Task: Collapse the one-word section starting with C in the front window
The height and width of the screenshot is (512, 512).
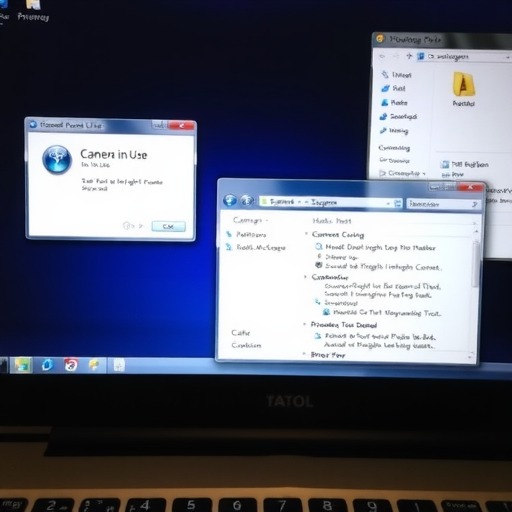Action: 305,277
